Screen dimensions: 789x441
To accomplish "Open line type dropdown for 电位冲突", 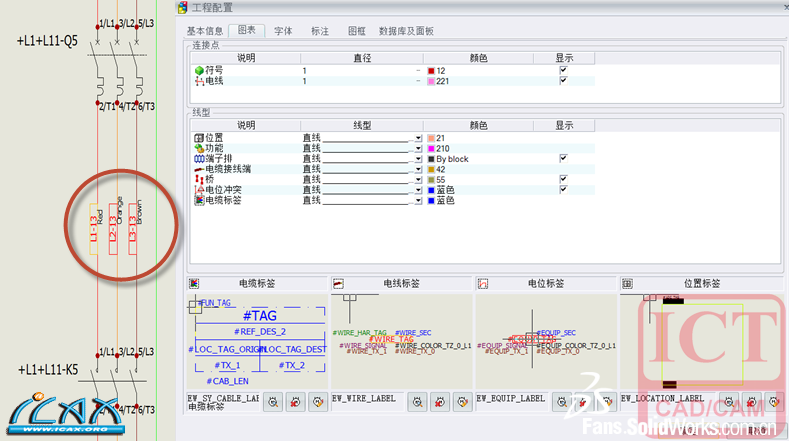I will coord(418,190).
